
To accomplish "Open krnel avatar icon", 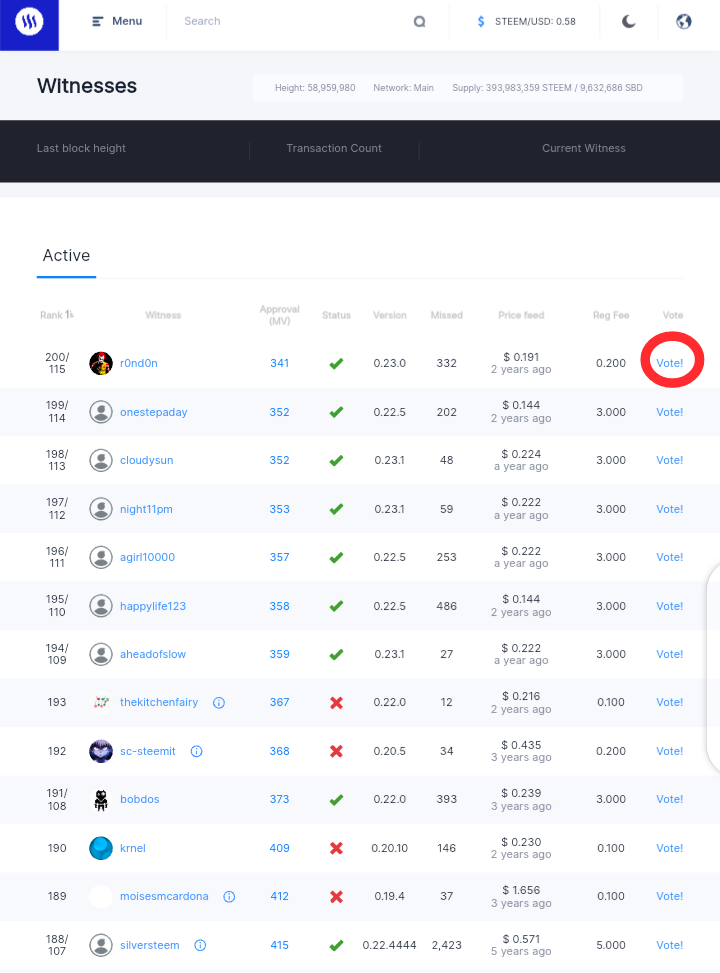I will pyautogui.click(x=101, y=848).
